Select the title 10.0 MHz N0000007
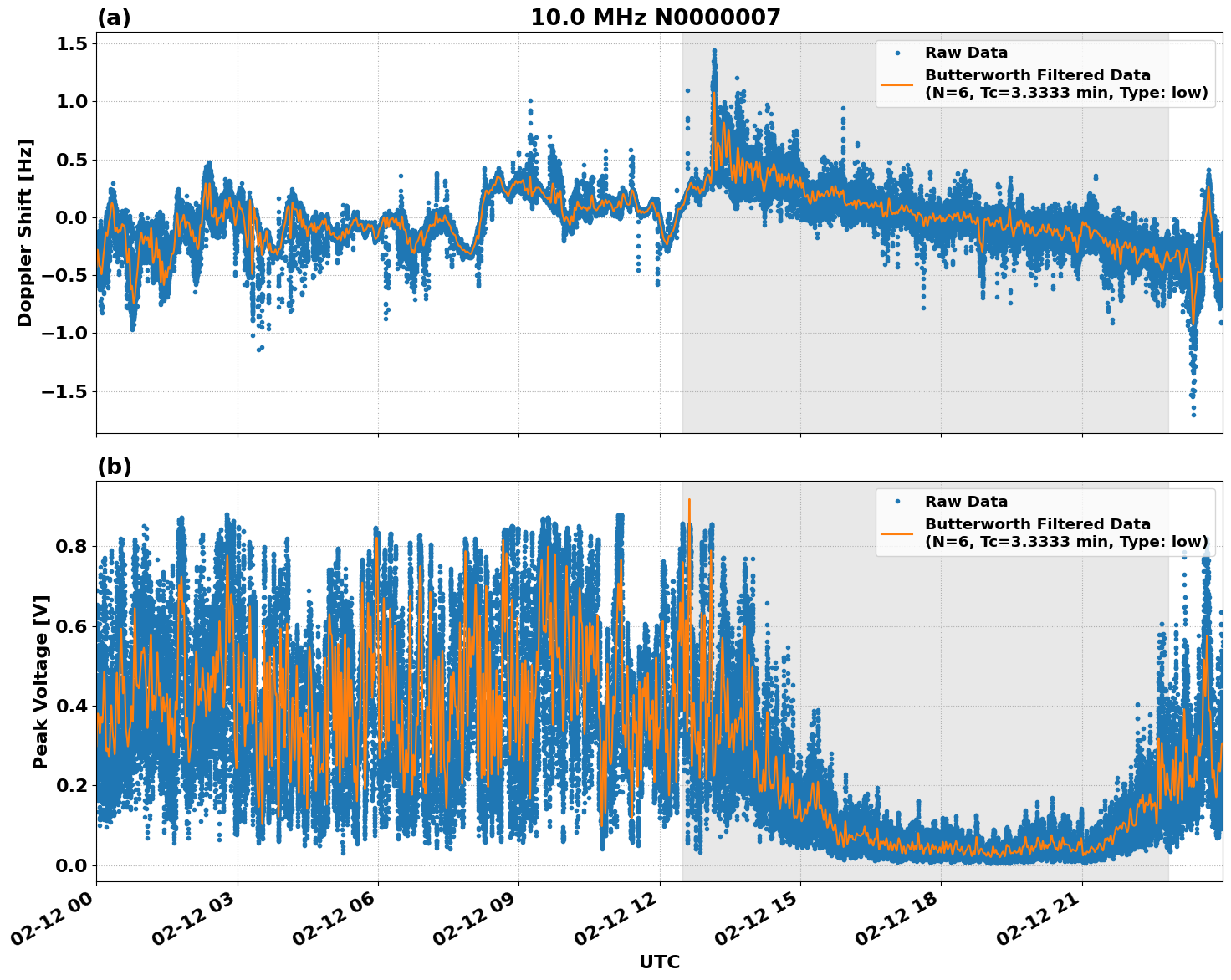The height and width of the screenshot is (980, 1231). (656, 15)
